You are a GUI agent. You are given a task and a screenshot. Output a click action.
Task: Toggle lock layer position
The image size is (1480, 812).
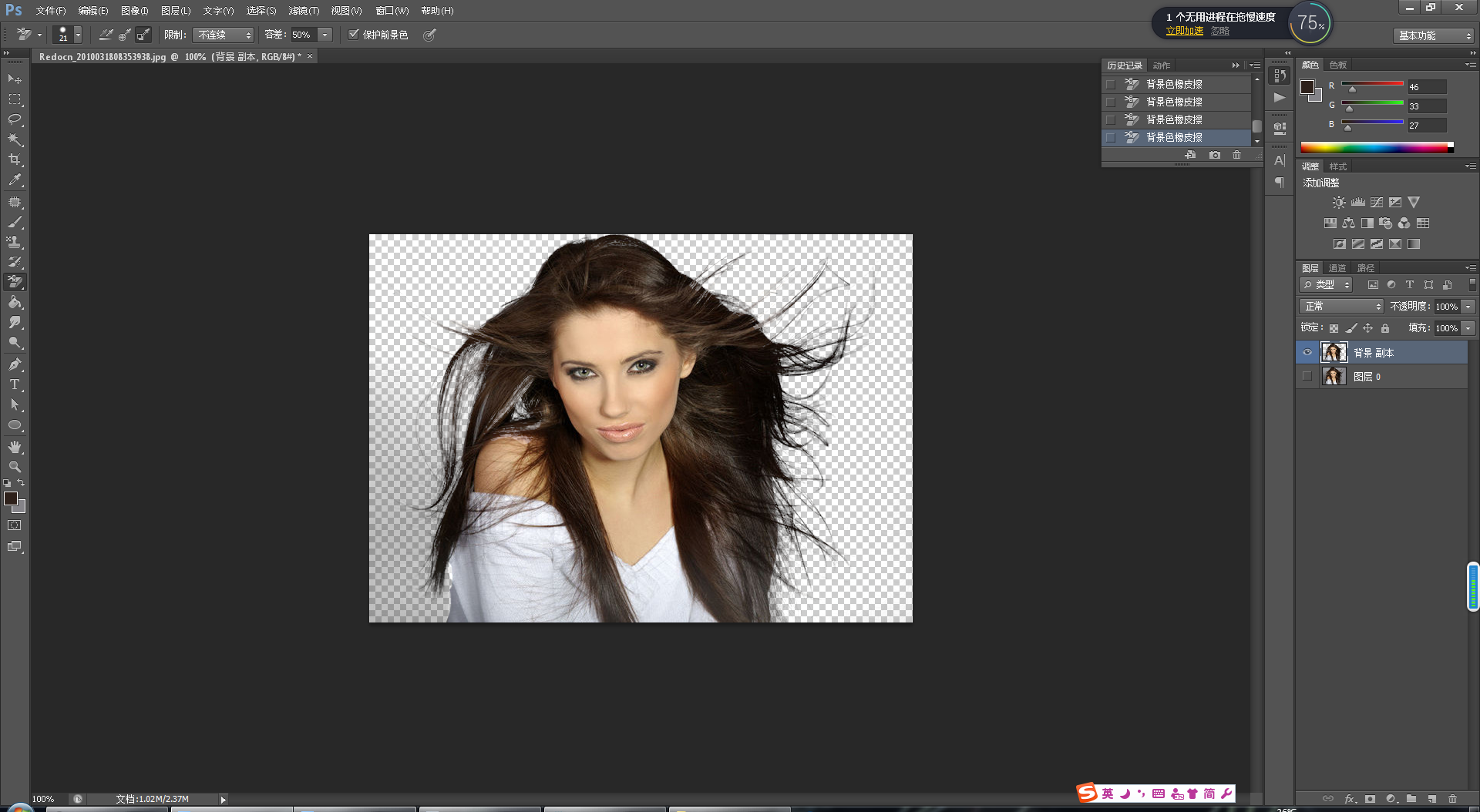pyautogui.click(x=1367, y=328)
